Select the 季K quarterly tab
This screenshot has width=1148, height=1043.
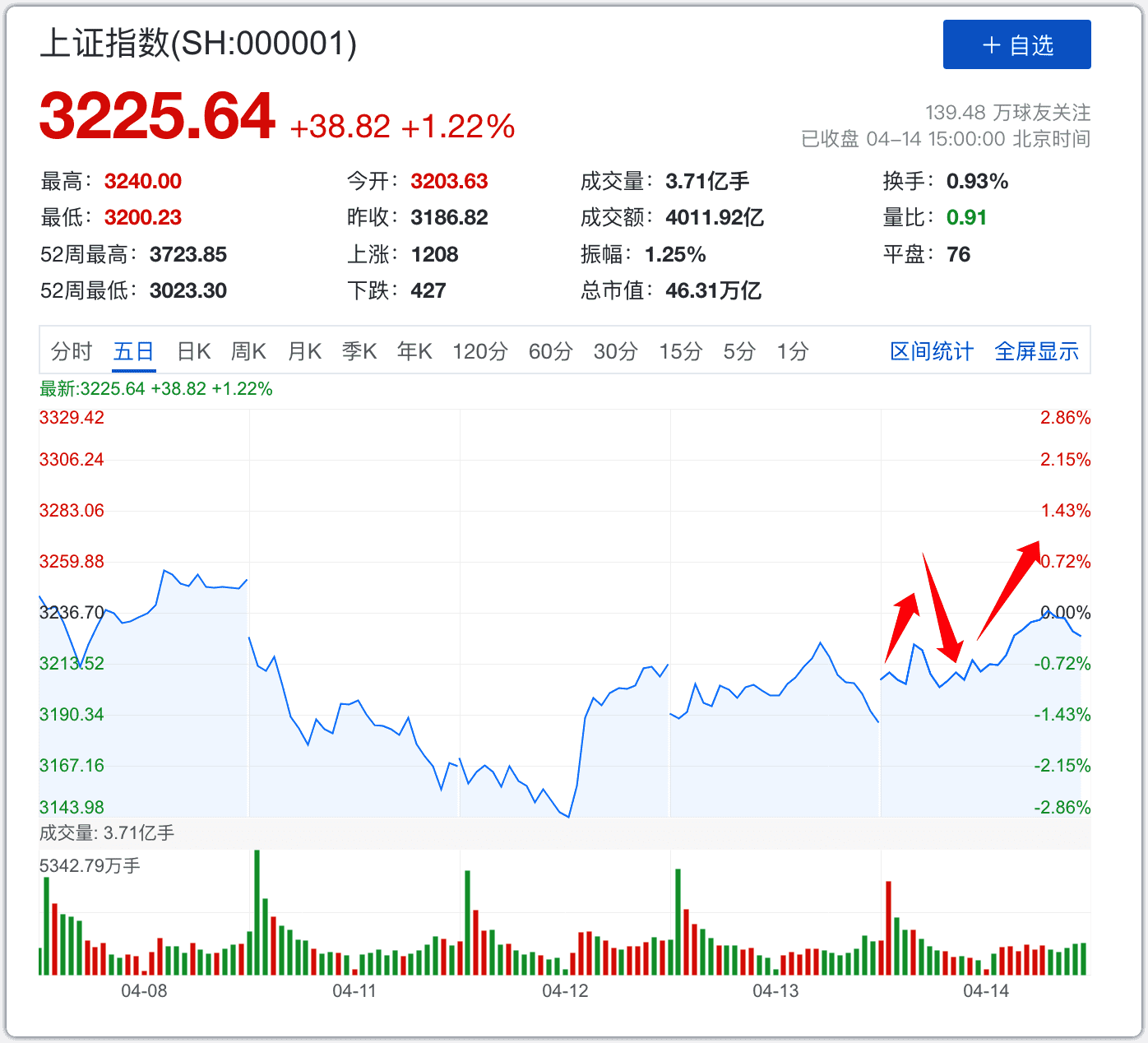[359, 352]
